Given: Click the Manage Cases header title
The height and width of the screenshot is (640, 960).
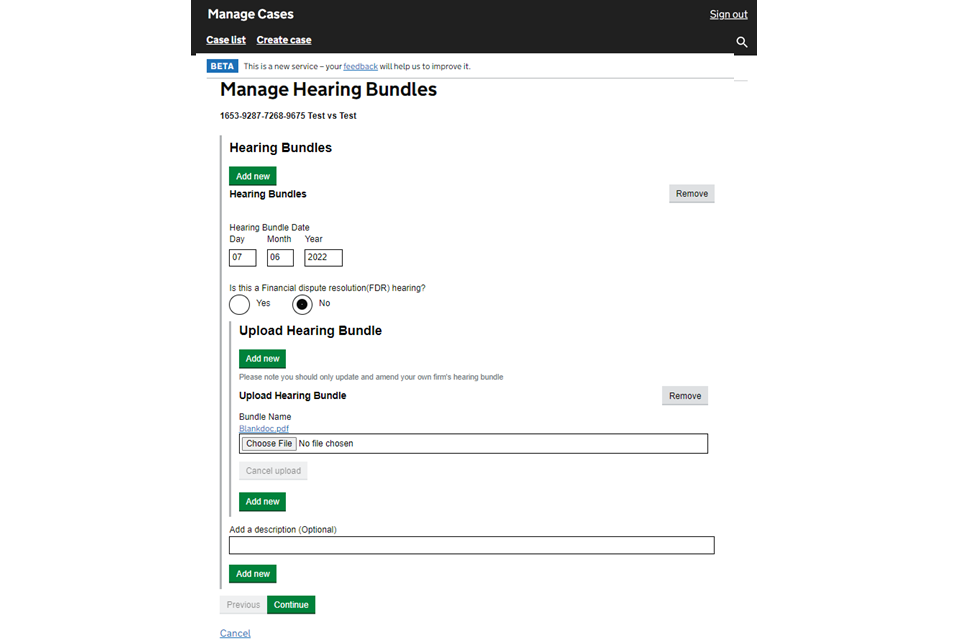Looking at the screenshot, I should click(x=250, y=14).
